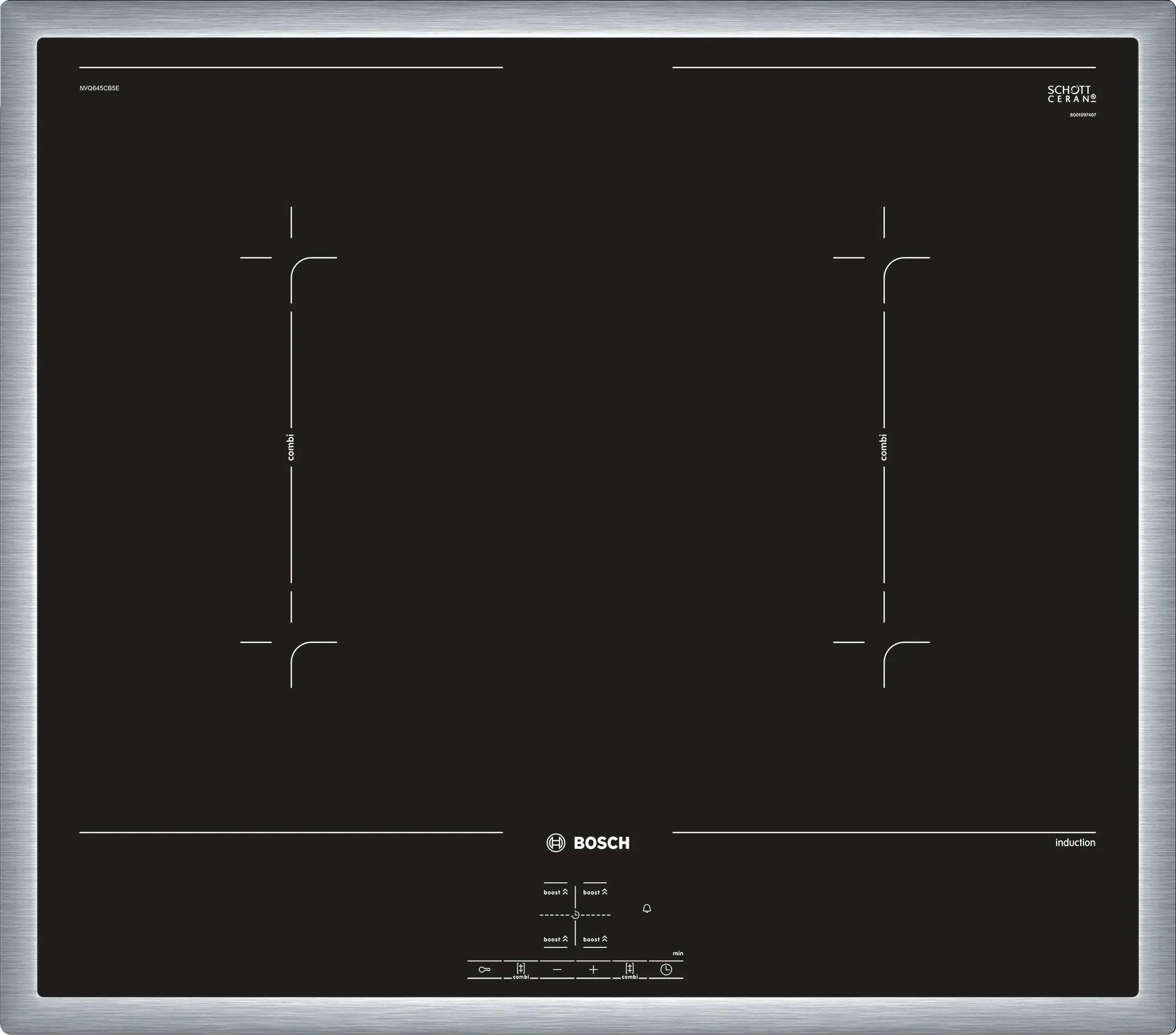Select the top-right boost control

coord(595,892)
